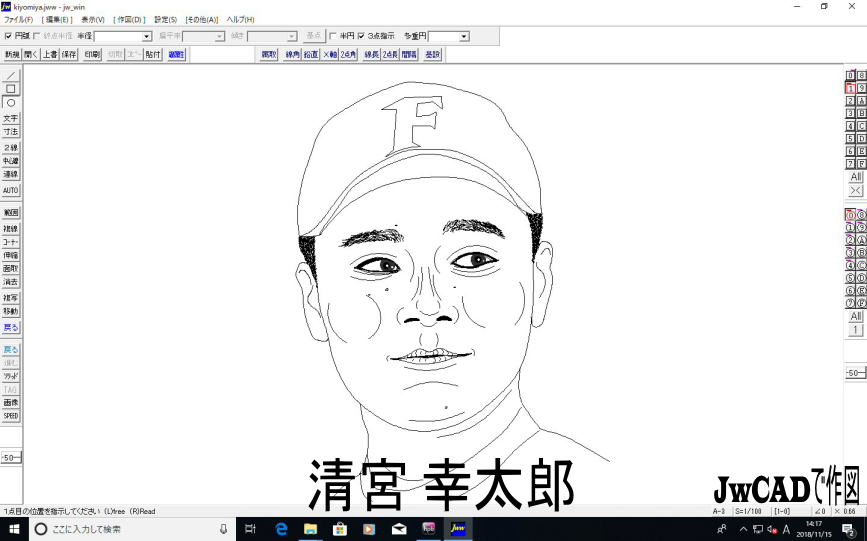Open the ソリッド solid fill tool
Viewport: 867px width, 541px height.
(11, 376)
